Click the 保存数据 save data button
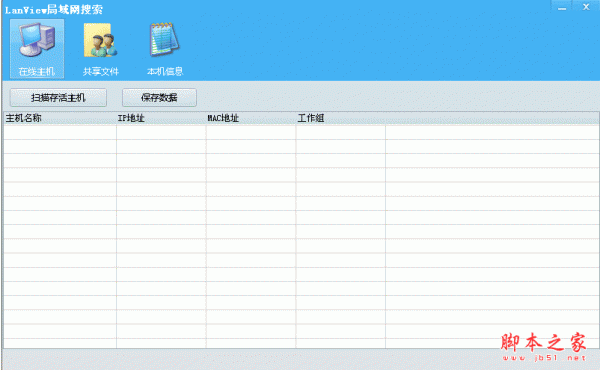This screenshot has height=370, width=600. 159,98
